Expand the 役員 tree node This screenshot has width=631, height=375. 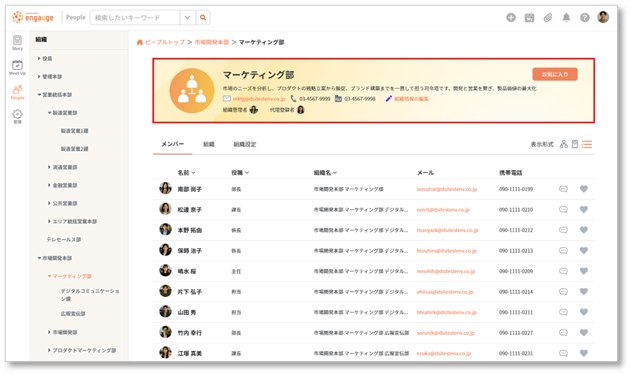pos(39,58)
